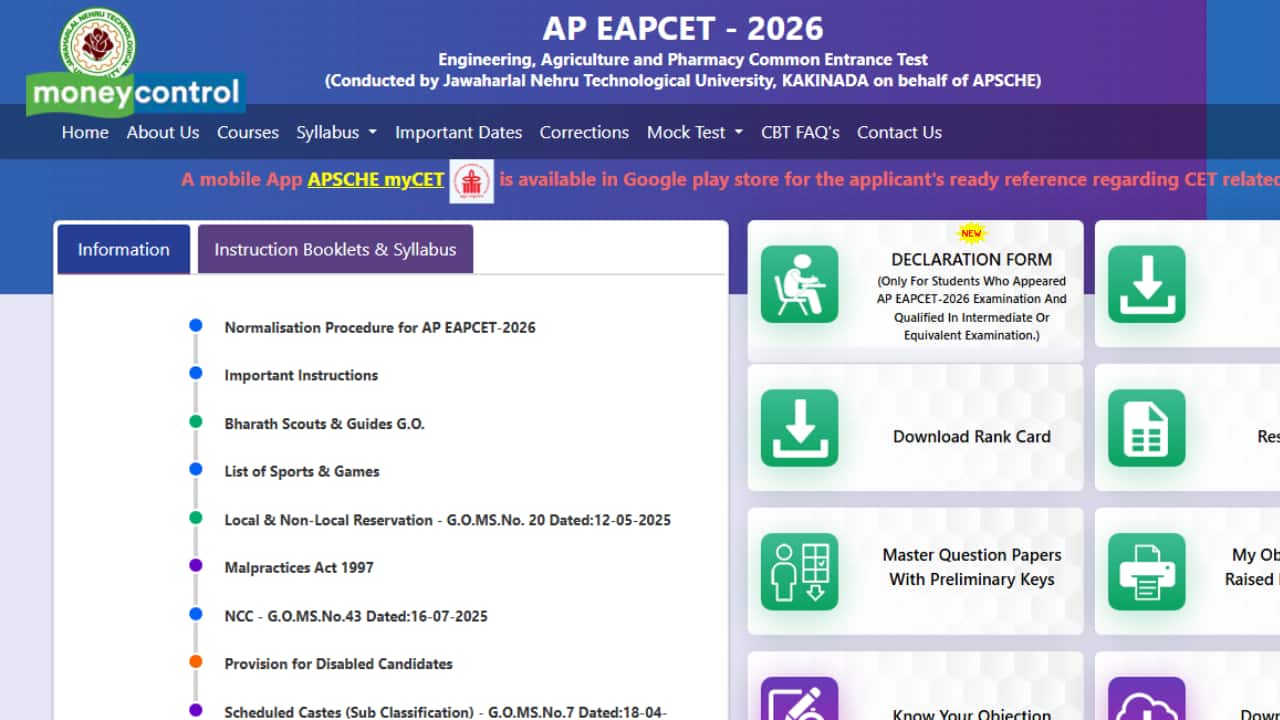Select the Information tab
This screenshot has height=720, width=1280.
coord(124,249)
